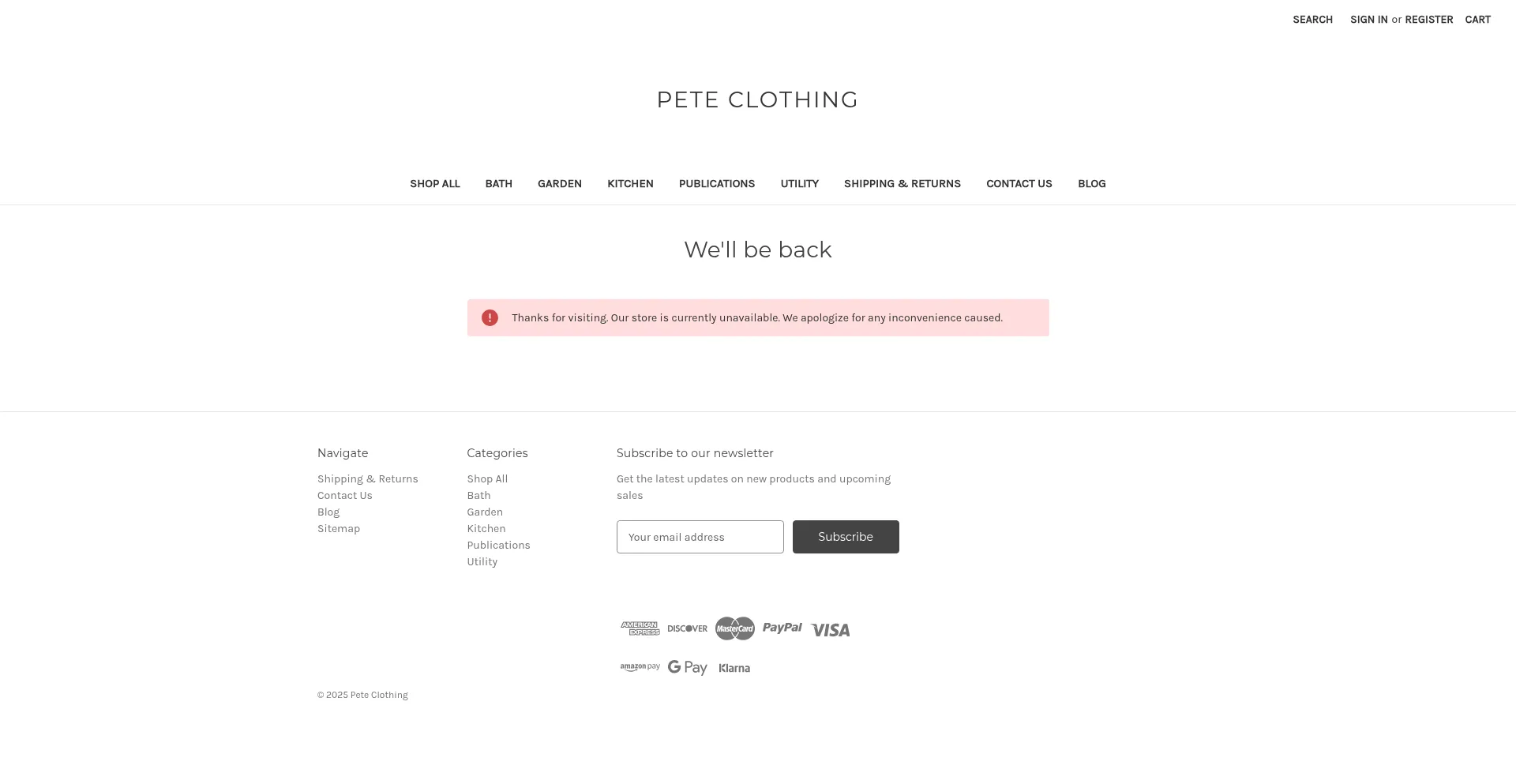Select the PUBLICATIONS navigation item
This screenshot has height=784, width=1516.
717,183
